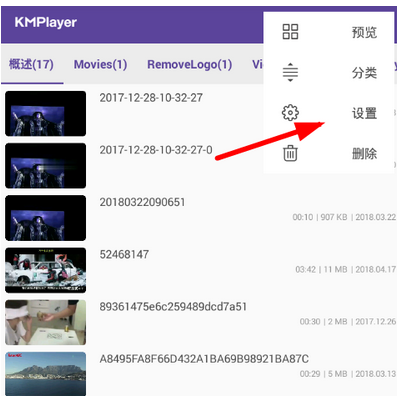The image size is (397, 396).
Task: Click info text 03:42 | 11 MB | 2018.04.17
Action: tap(345, 269)
